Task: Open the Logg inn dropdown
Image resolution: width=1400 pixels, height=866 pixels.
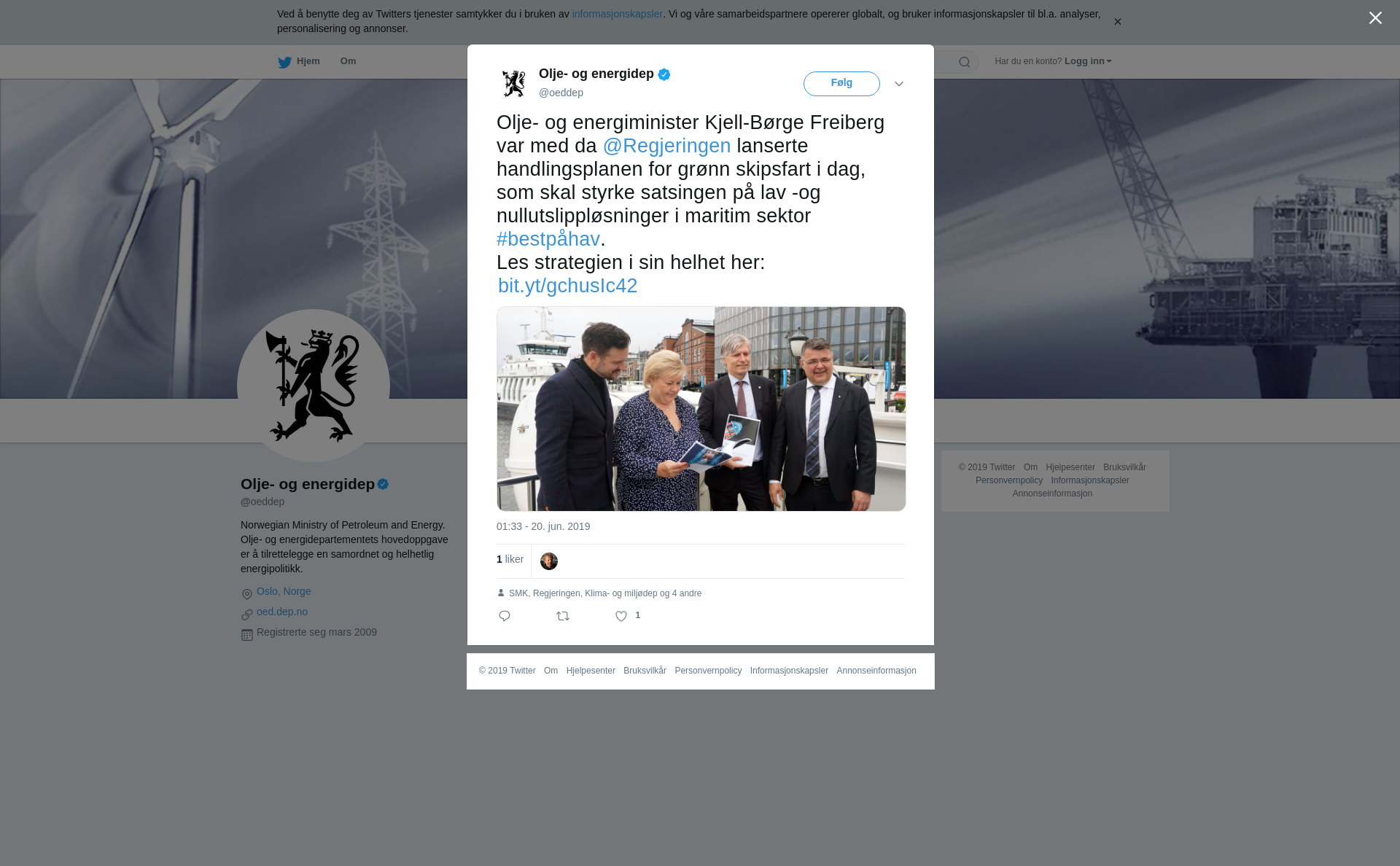Action: coord(1088,61)
